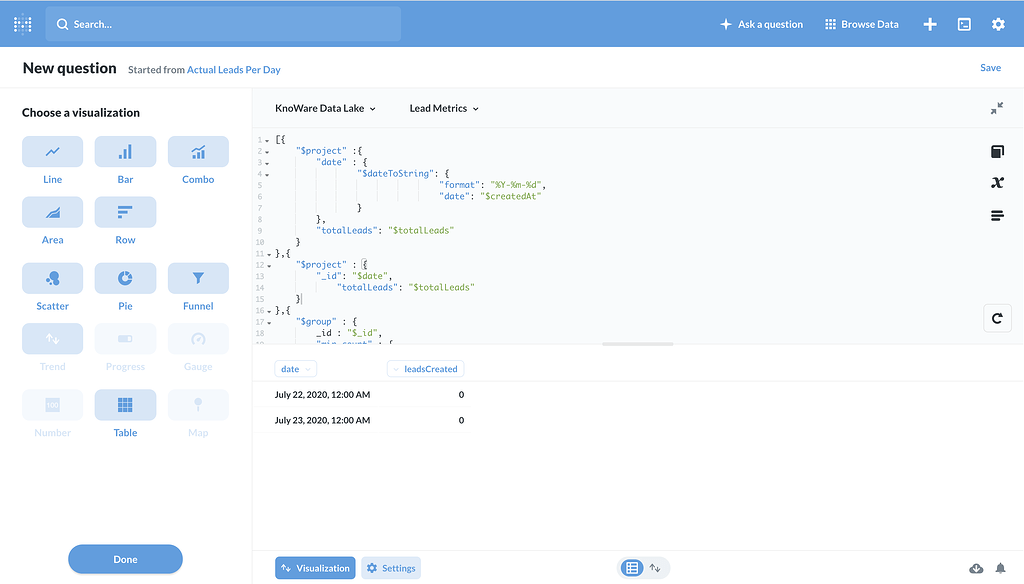Click the search field

click(x=223, y=24)
